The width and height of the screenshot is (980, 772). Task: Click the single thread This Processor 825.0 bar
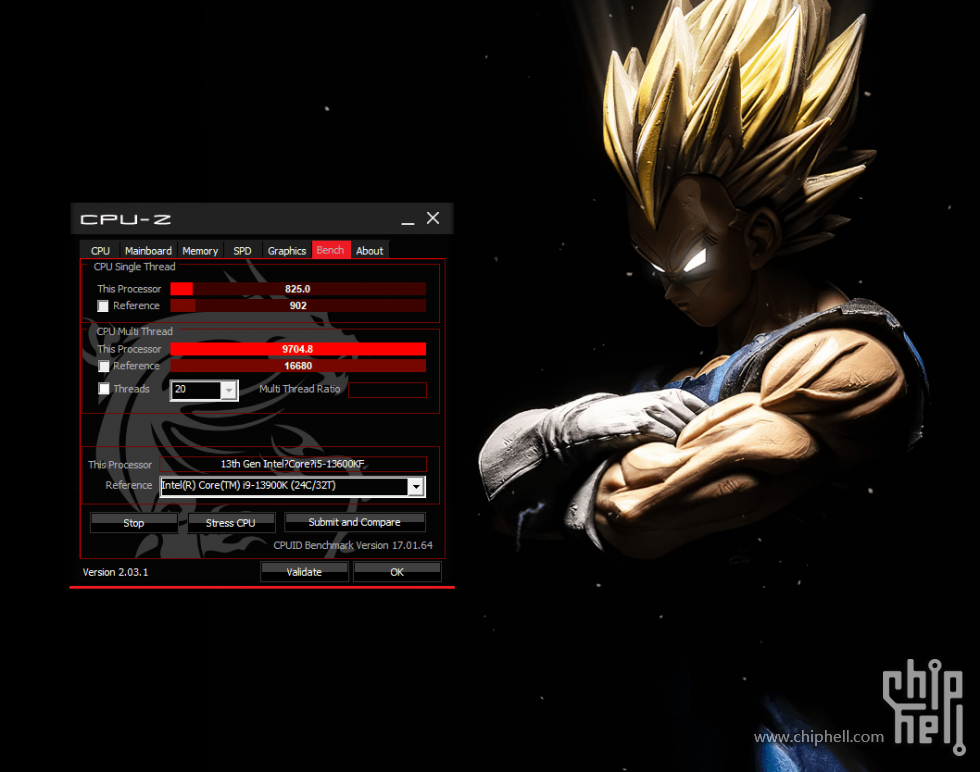pos(298,289)
